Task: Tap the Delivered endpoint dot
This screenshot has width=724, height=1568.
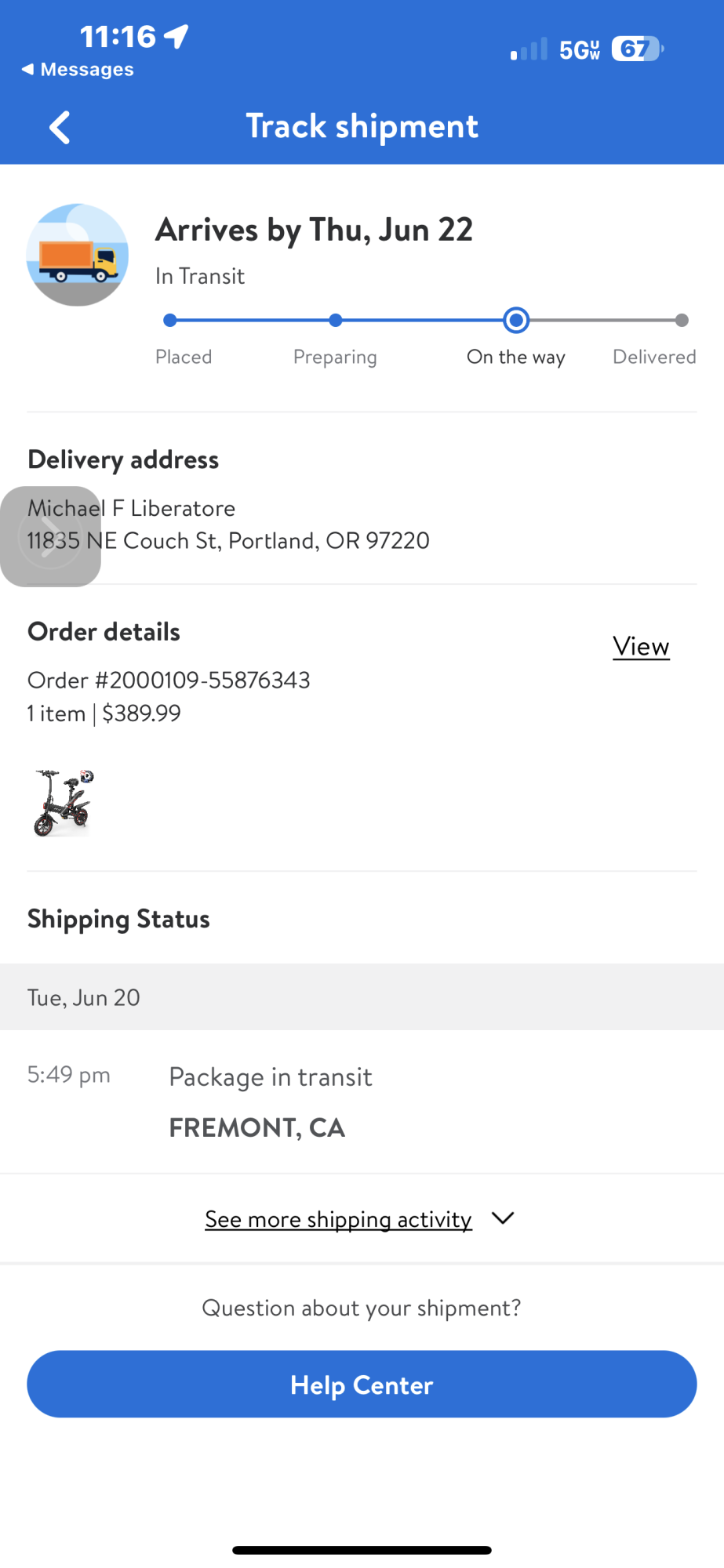Action: point(682,320)
